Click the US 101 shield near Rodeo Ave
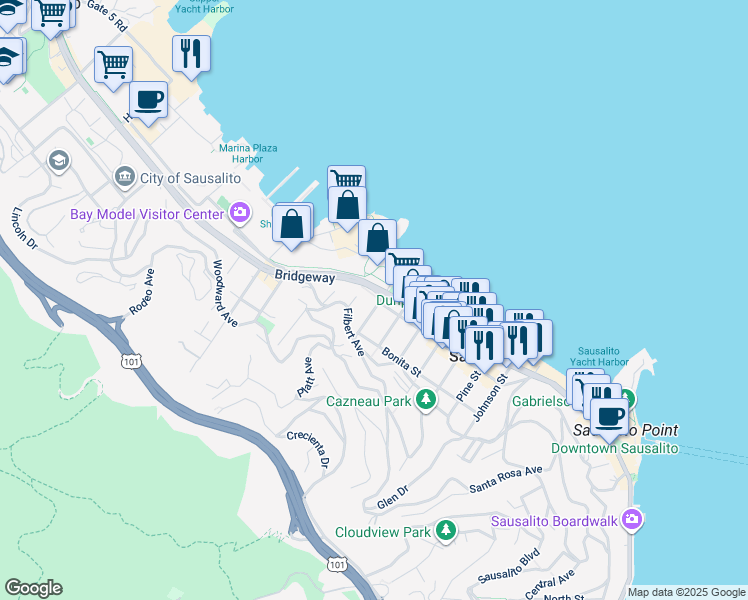This screenshot has height=600, width=748. pos(131,362)
